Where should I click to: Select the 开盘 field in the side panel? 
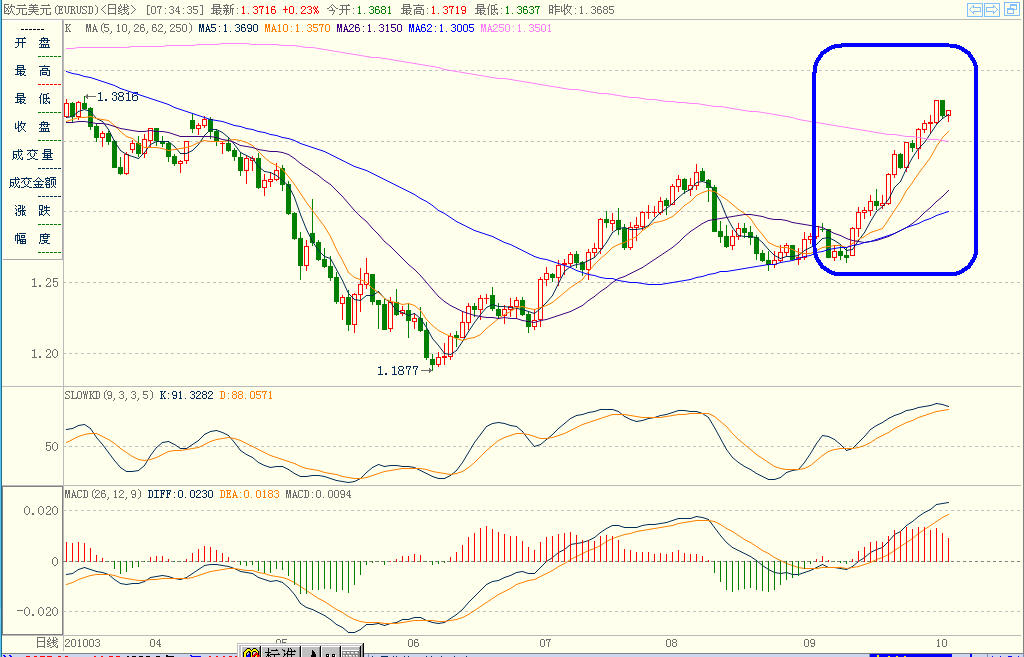33,43
